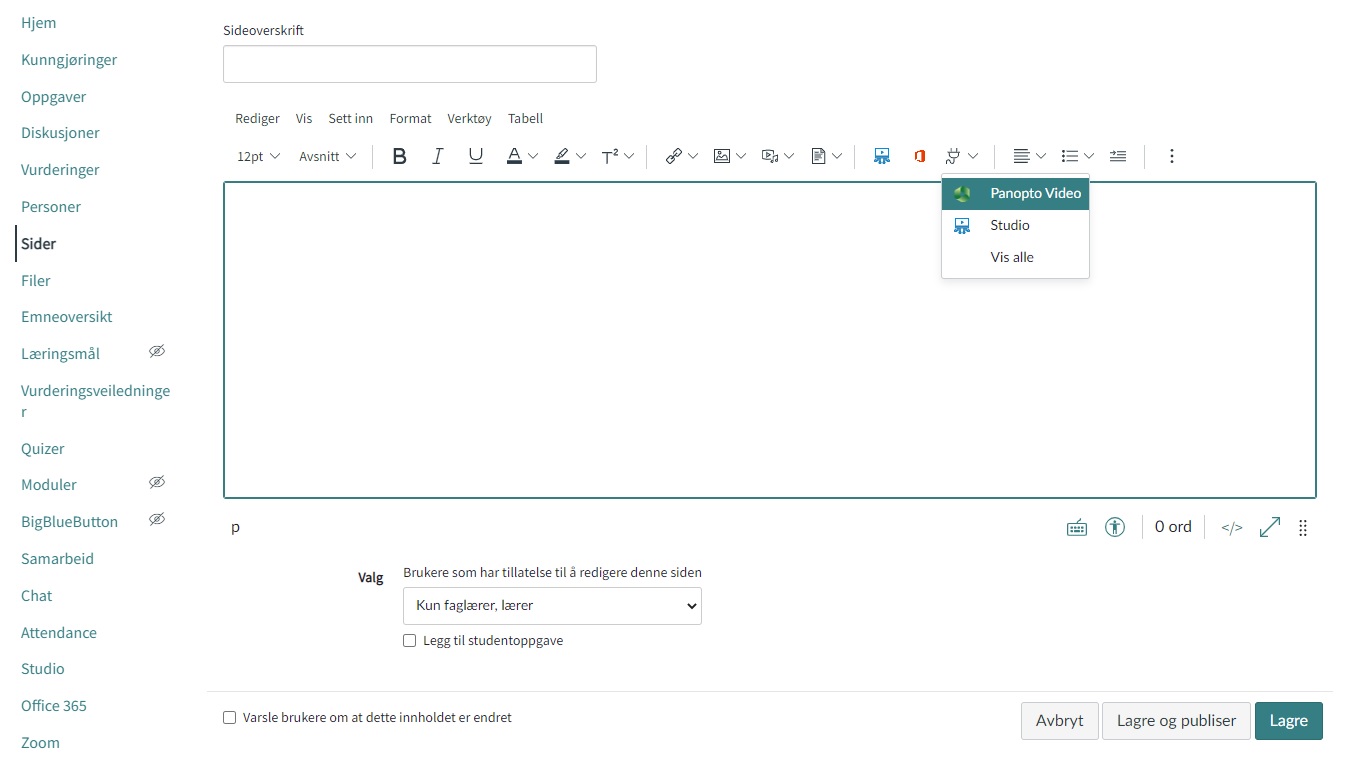The width and height of the screenshot is (1347, 772).
Task: Click the increase indent icon
Action: pos(1118,156)
